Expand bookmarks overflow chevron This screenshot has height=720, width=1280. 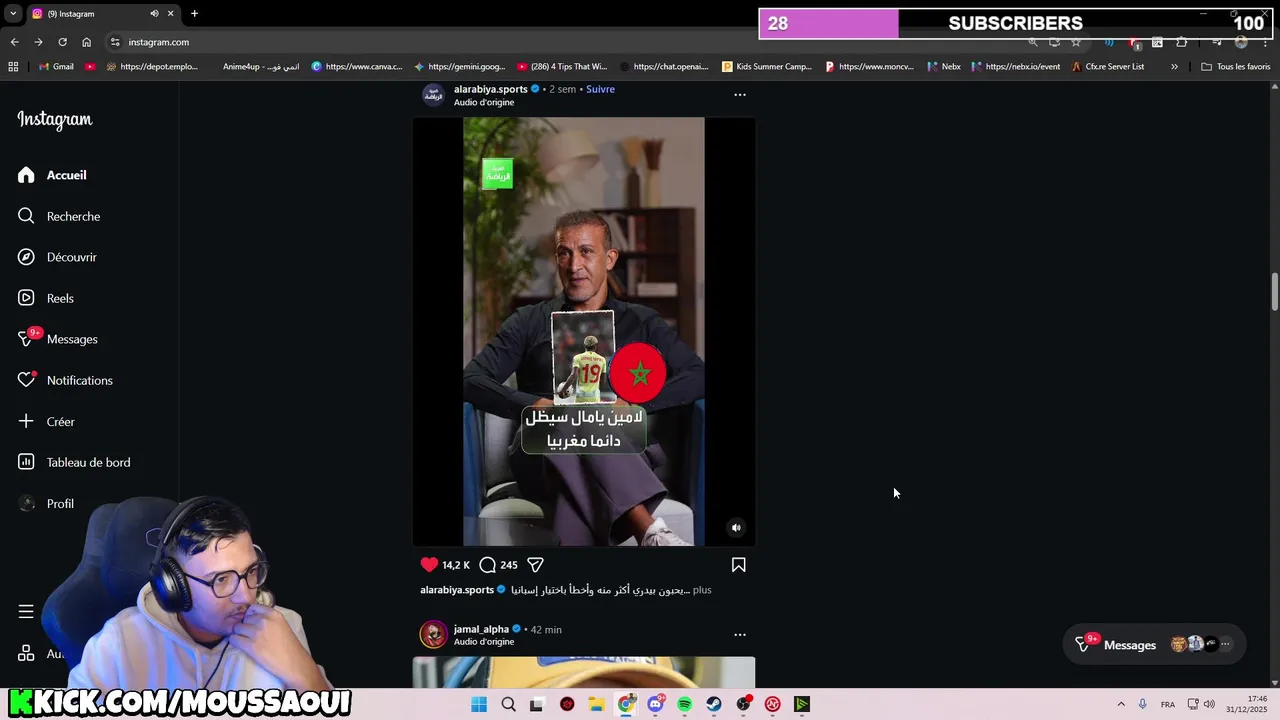click(x=1174, y=67)
